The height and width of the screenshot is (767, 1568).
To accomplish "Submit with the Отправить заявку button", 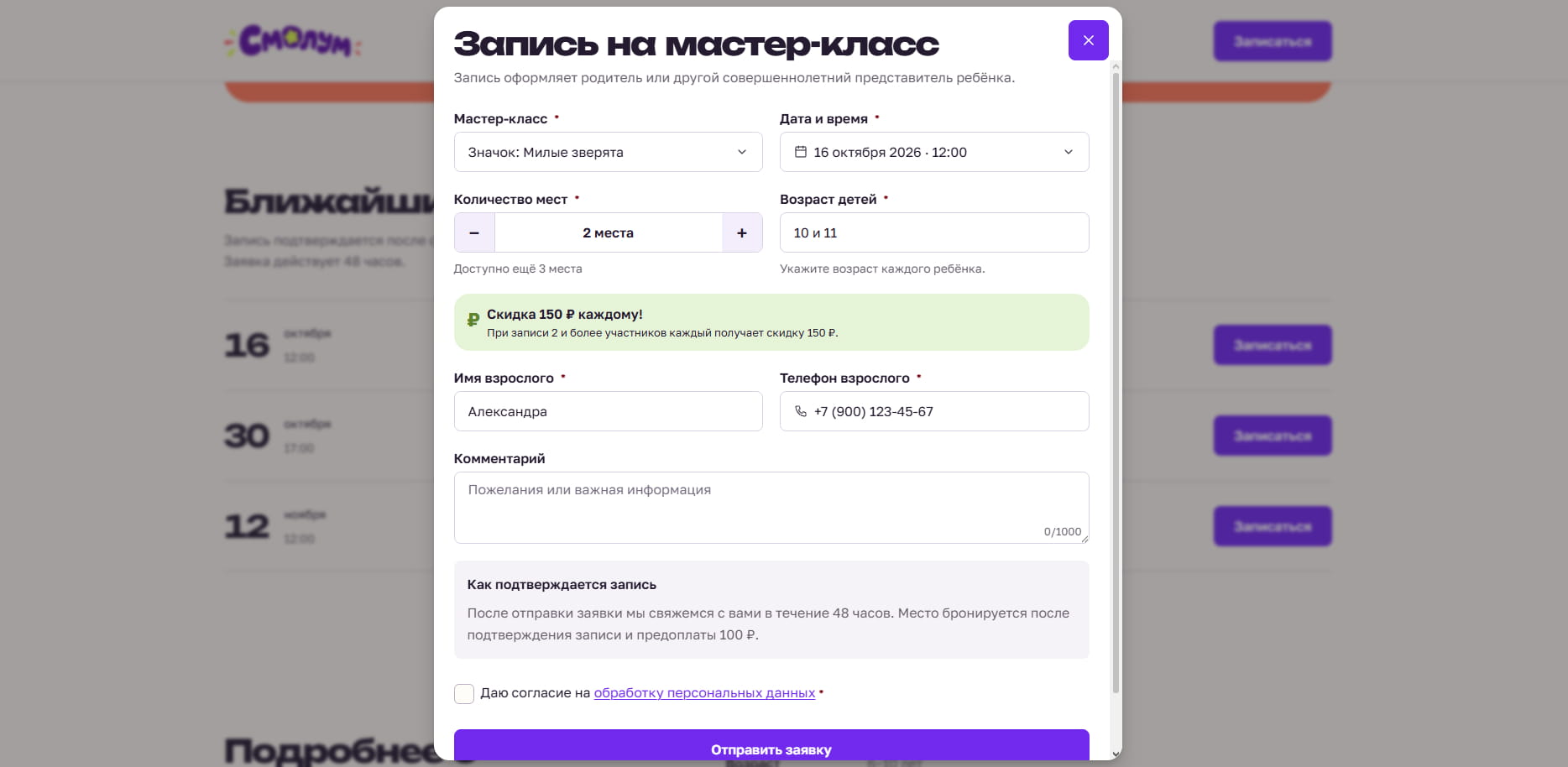I will pyautogui.click(x=771, y=745).
